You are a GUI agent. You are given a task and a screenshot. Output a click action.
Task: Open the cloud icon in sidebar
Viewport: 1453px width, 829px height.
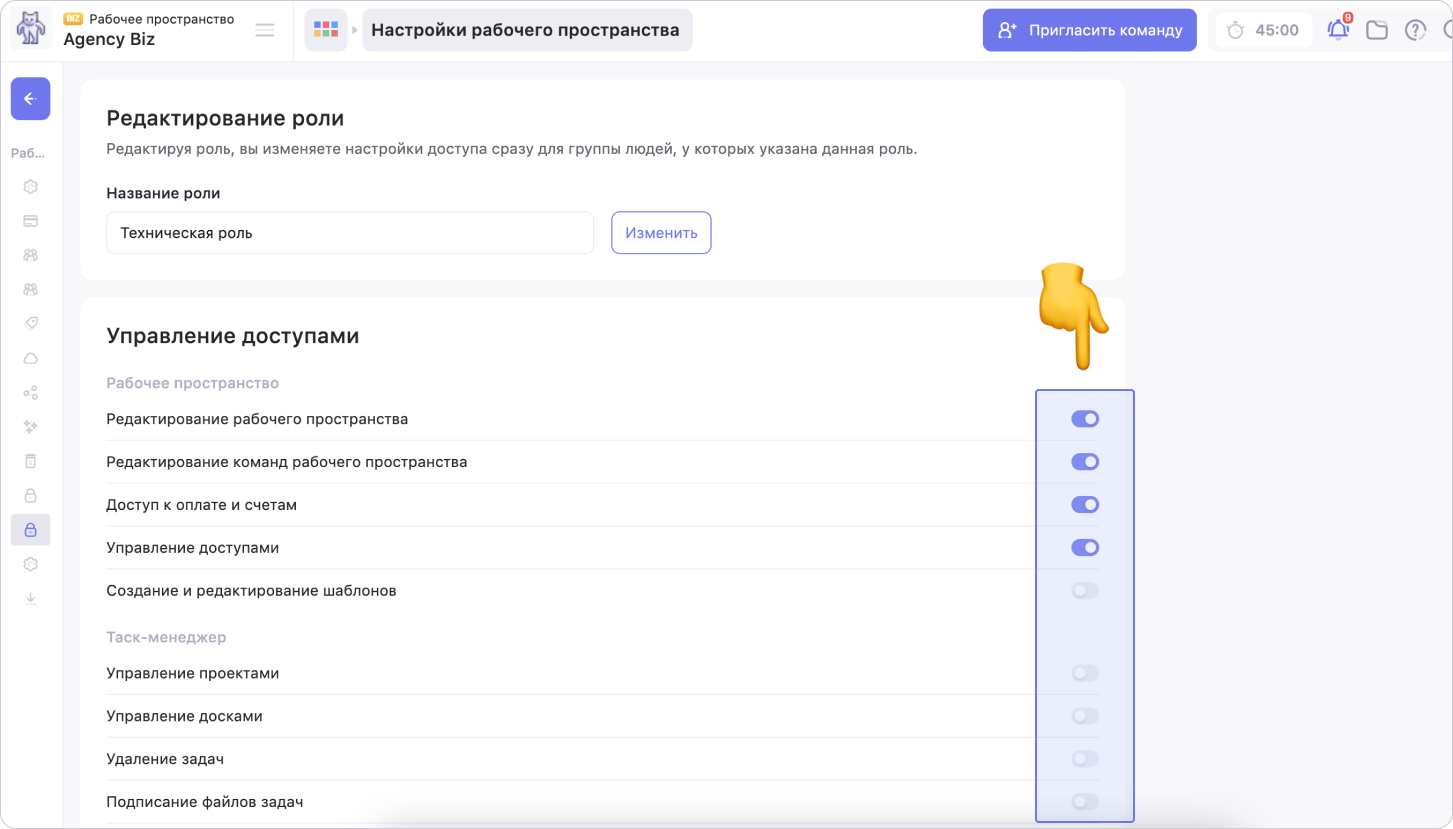(x=30, y=358)
